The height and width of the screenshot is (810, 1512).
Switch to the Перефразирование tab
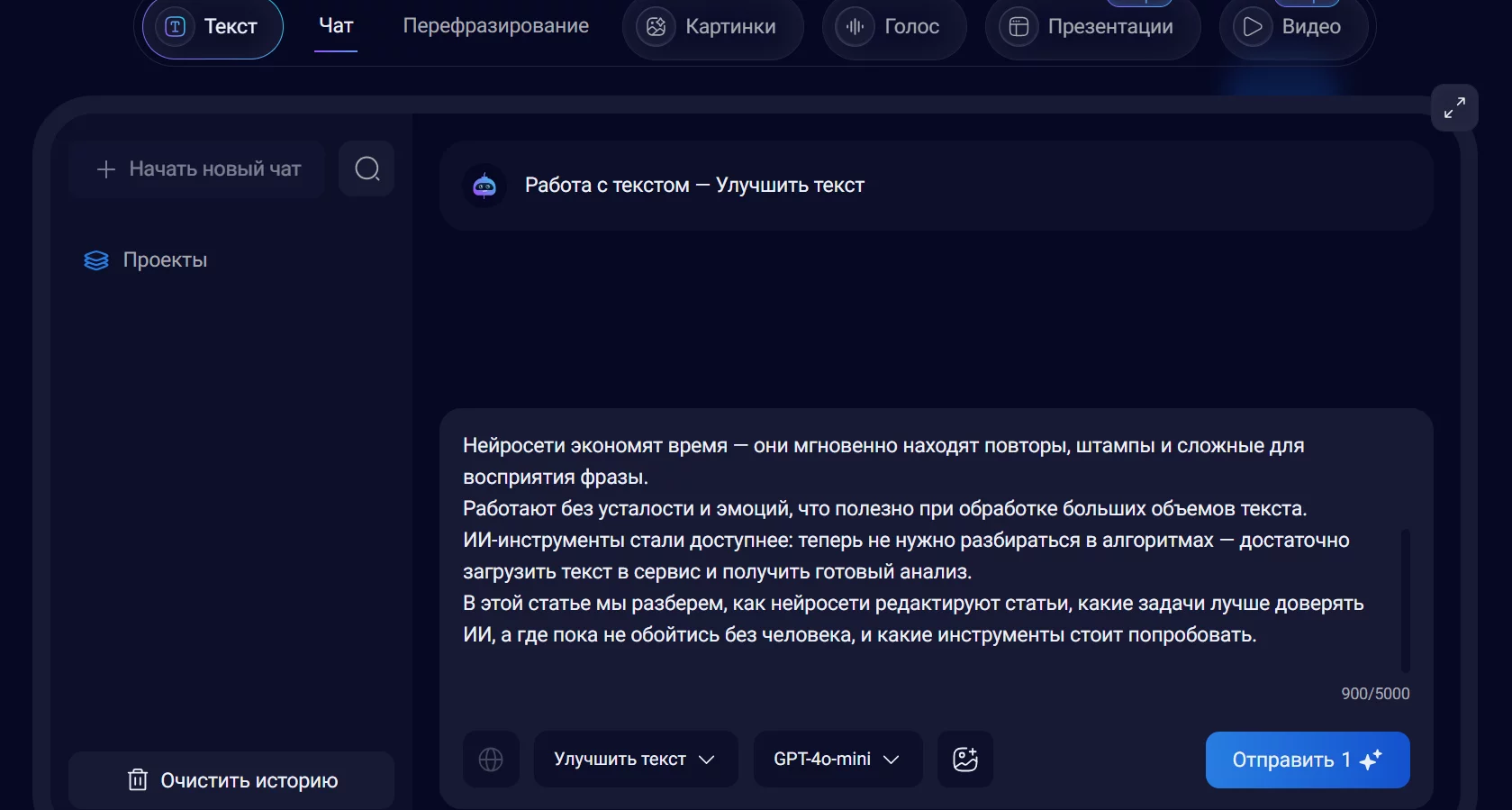495,26
